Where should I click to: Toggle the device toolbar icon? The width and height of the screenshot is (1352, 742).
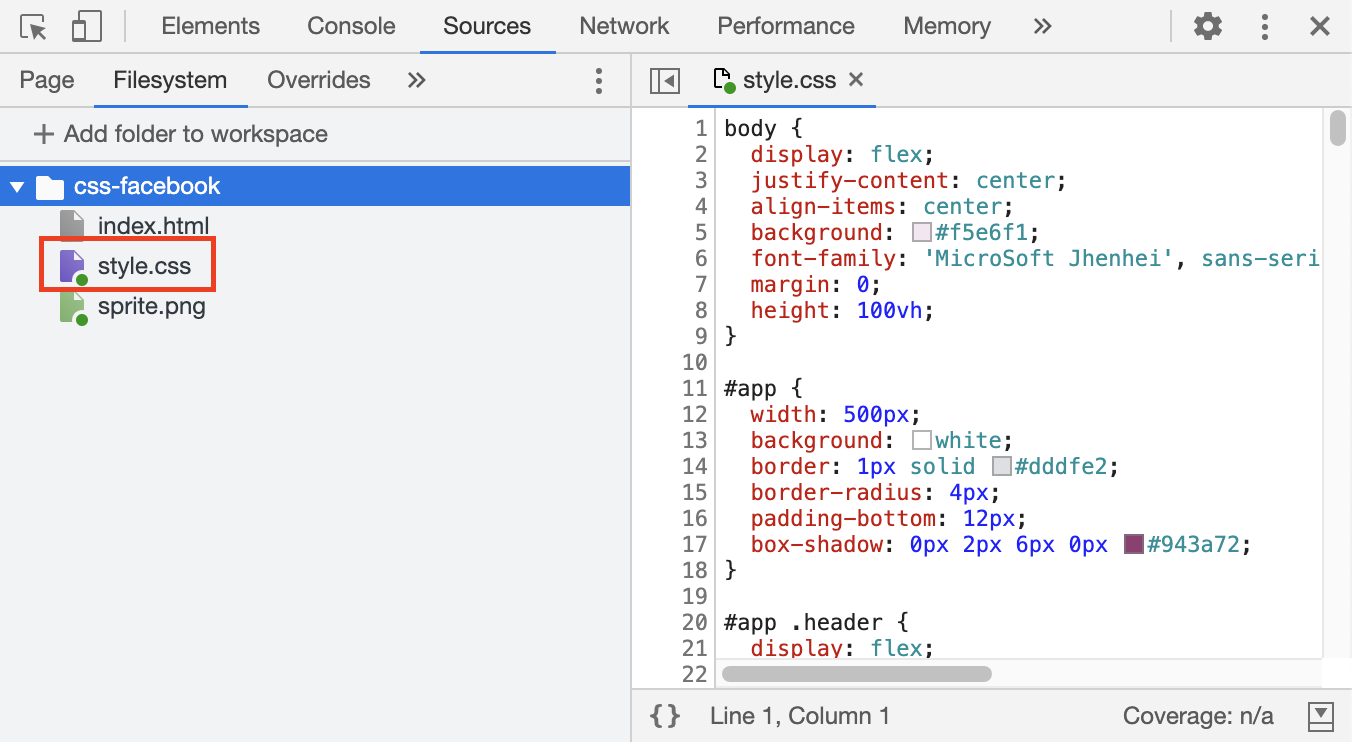click(x=87, y=27)
